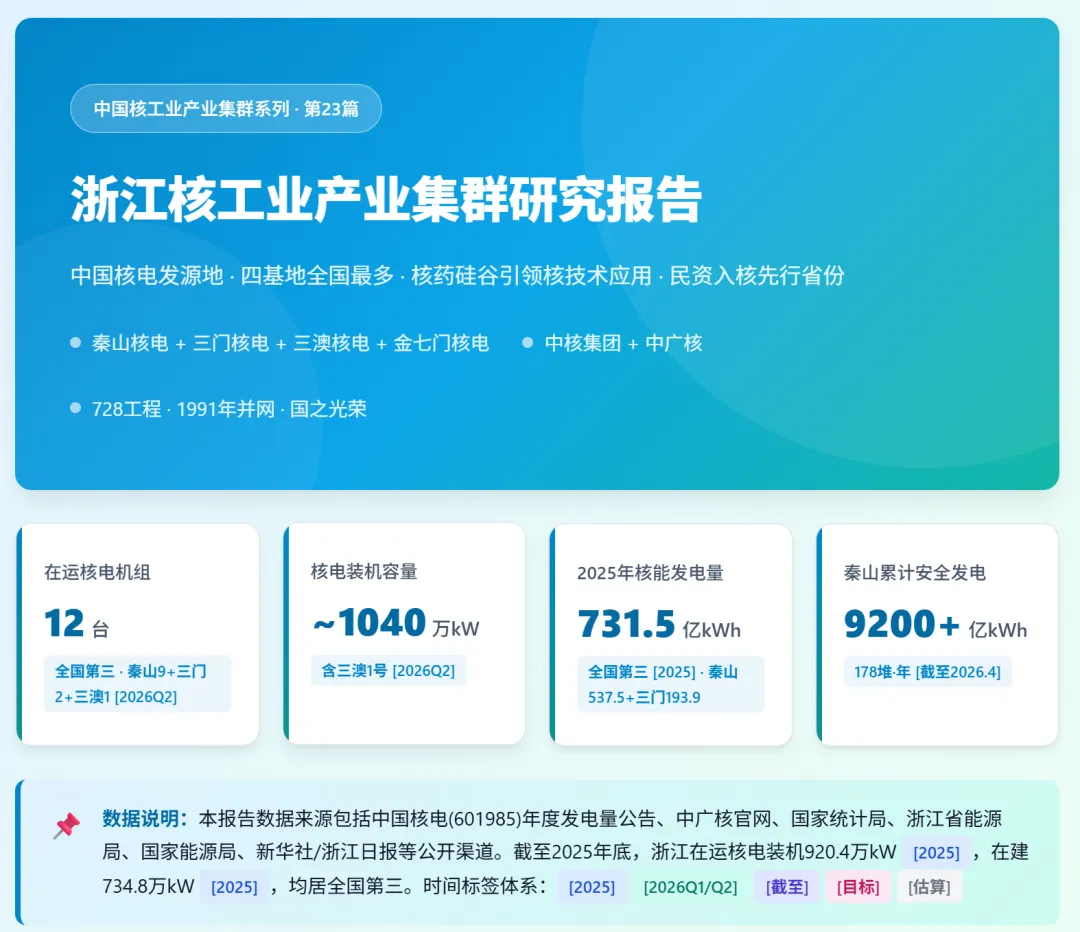
Task: Click the tag 全国第三 · 秦山9+三门2+三澳1 [2026Q2]
Action: tap(137, 683)
